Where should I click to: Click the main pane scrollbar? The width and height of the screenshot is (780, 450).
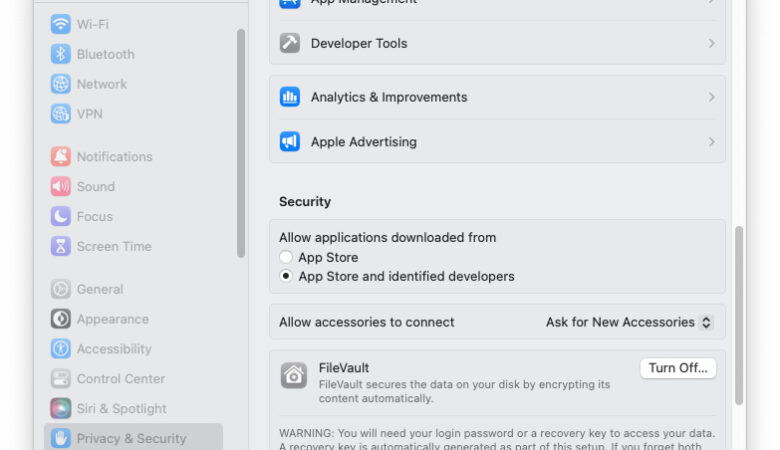(x=739, y=316)
